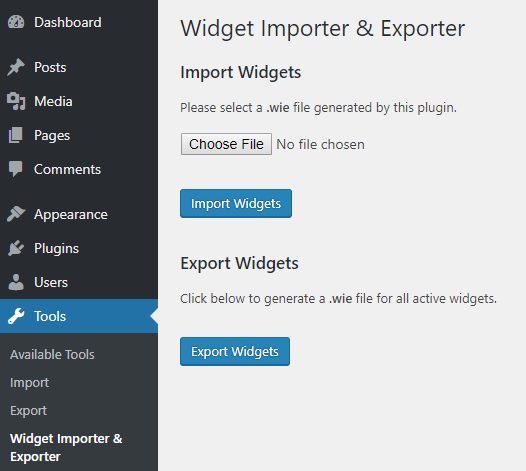Click the No file chosen text
This screenshot has width=526, height=471.
point(320,145)
